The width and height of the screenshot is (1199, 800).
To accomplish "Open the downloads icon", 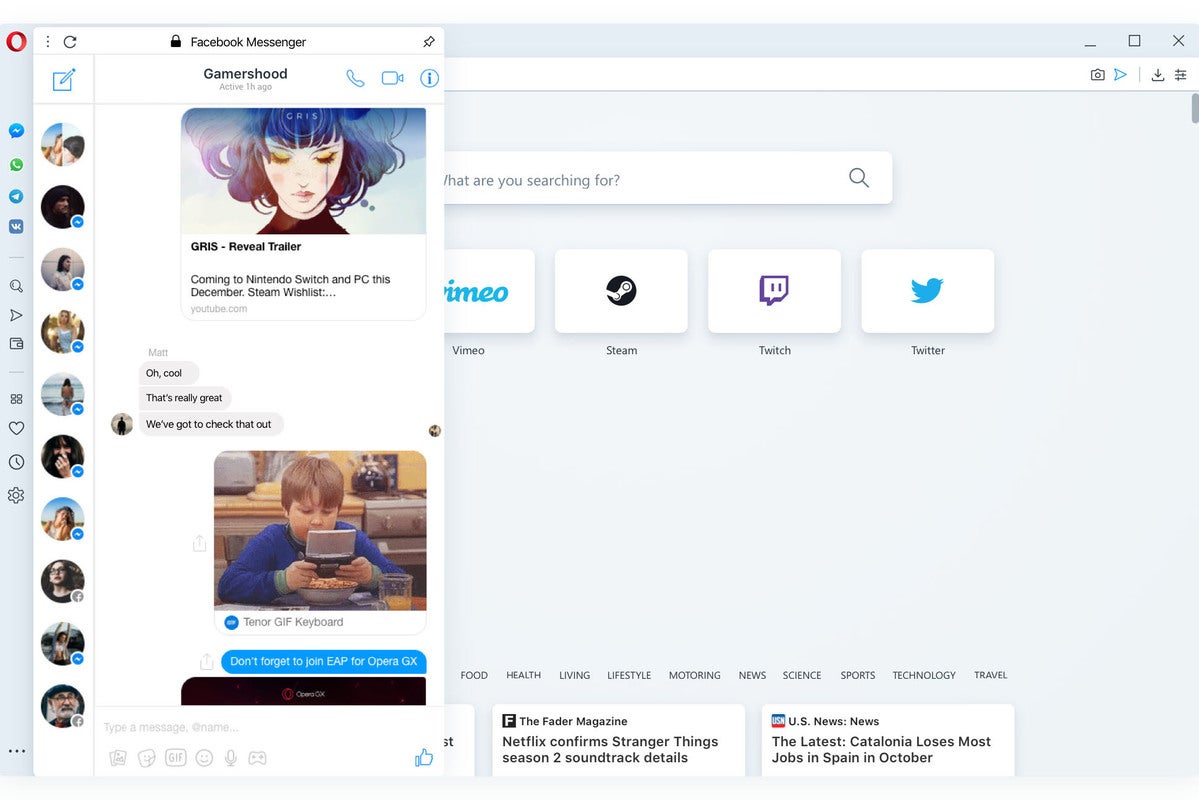I will pos(1158,75).
